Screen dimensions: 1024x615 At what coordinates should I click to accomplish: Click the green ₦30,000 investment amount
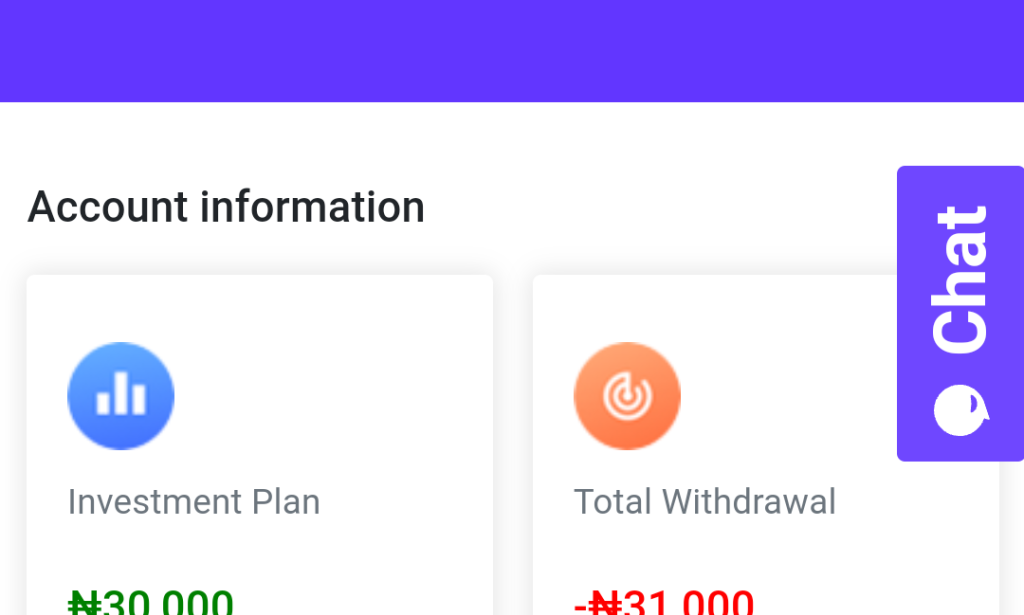pos(150,600)
